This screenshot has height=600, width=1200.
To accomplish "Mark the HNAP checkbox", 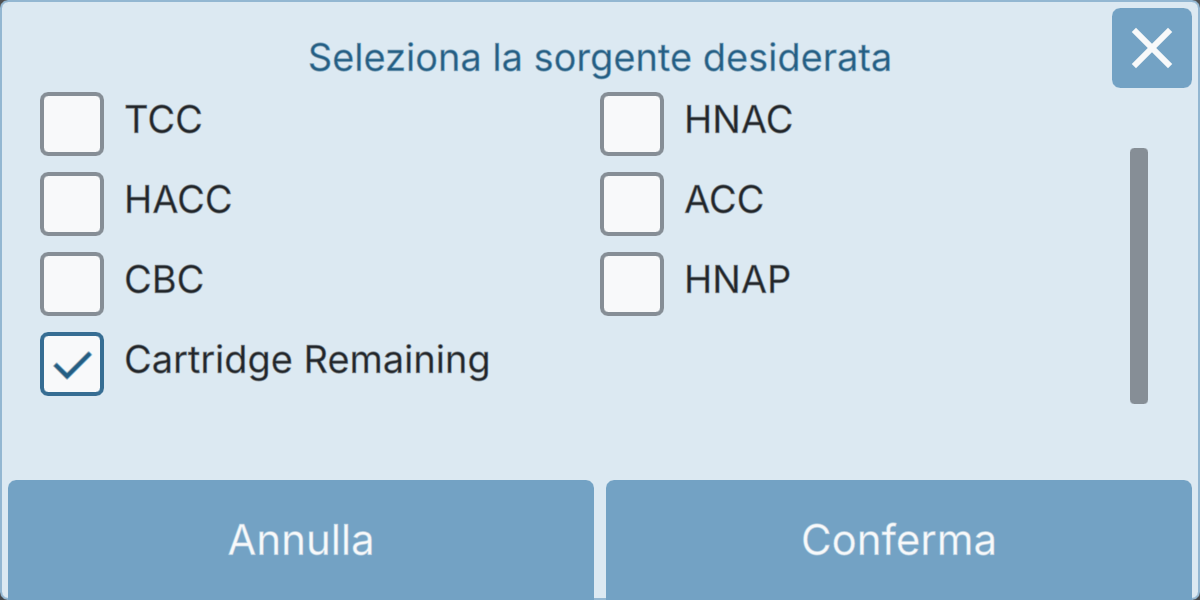I will pyautogui.click(x=632, y=284).
